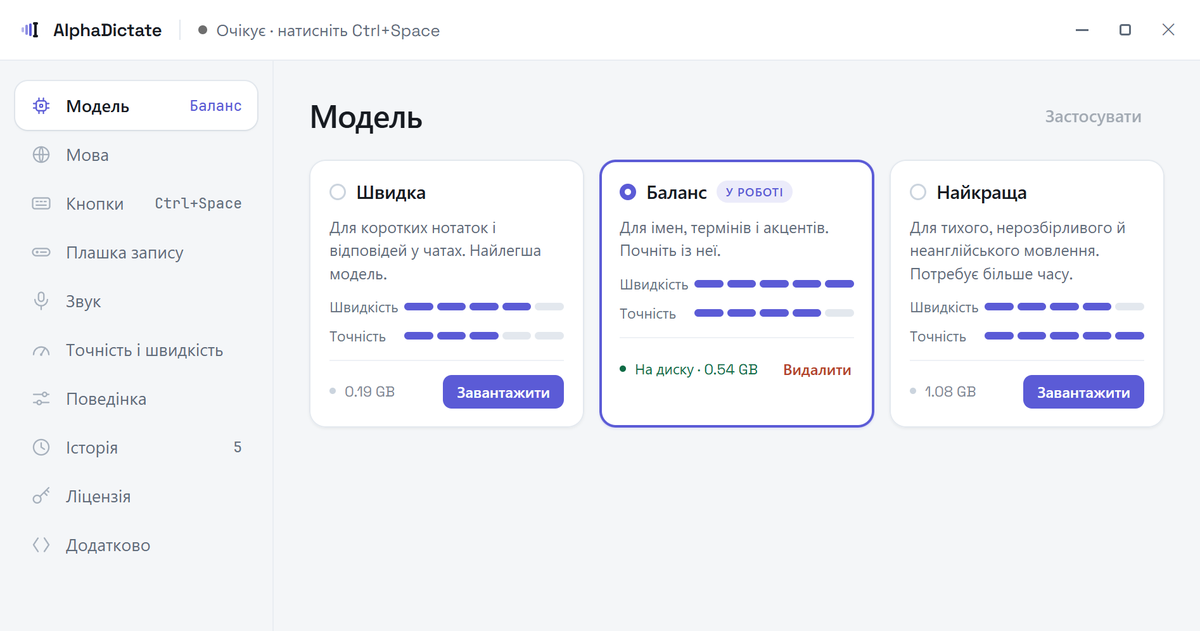Image resolution: width=1200 pixels, height=631 pixels.
Task: Open the Модель settings section
Action: pyautogui.click(x=136, y=106)
